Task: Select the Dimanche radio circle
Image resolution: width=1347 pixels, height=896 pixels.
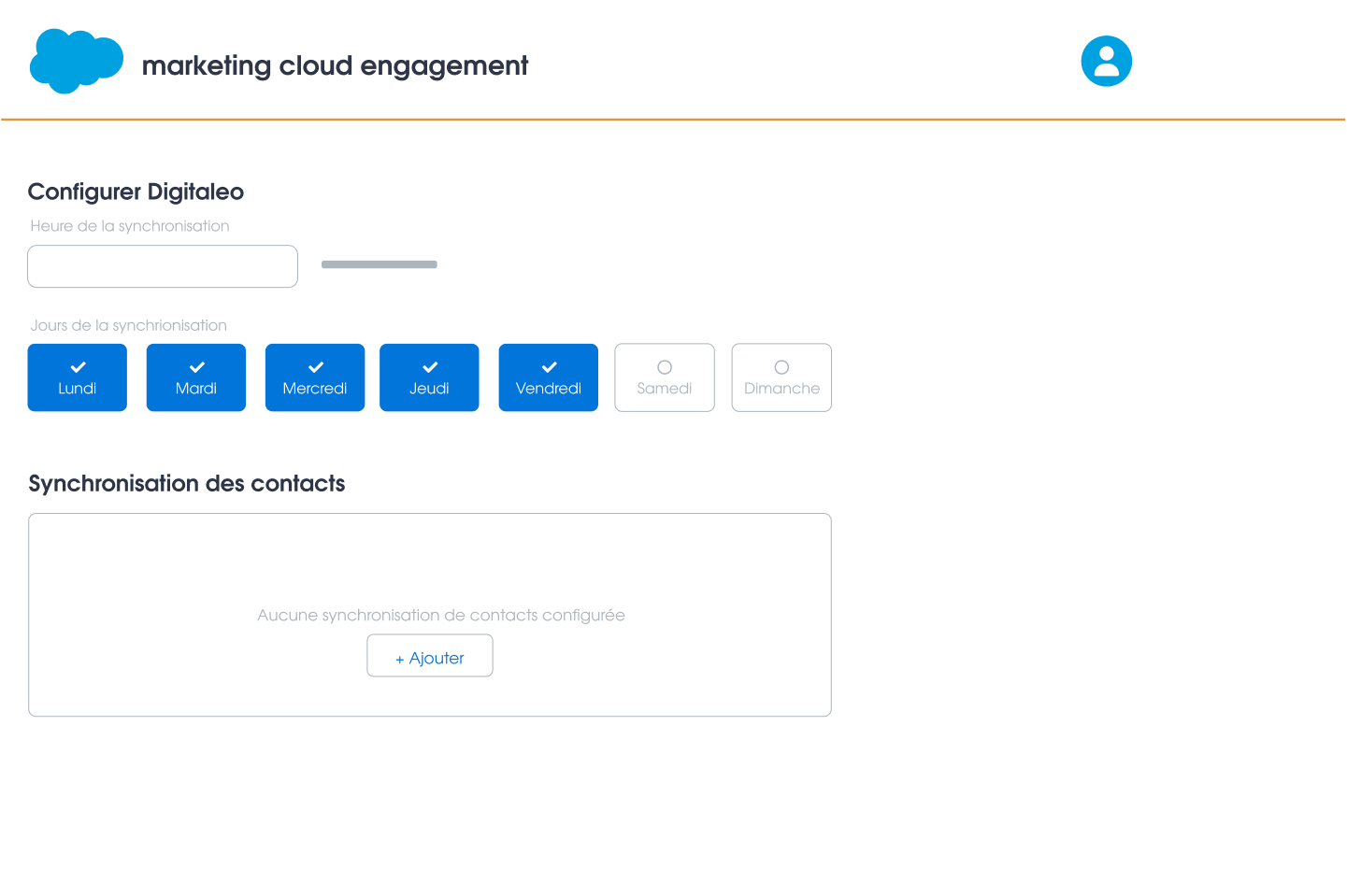Action: 781,366
